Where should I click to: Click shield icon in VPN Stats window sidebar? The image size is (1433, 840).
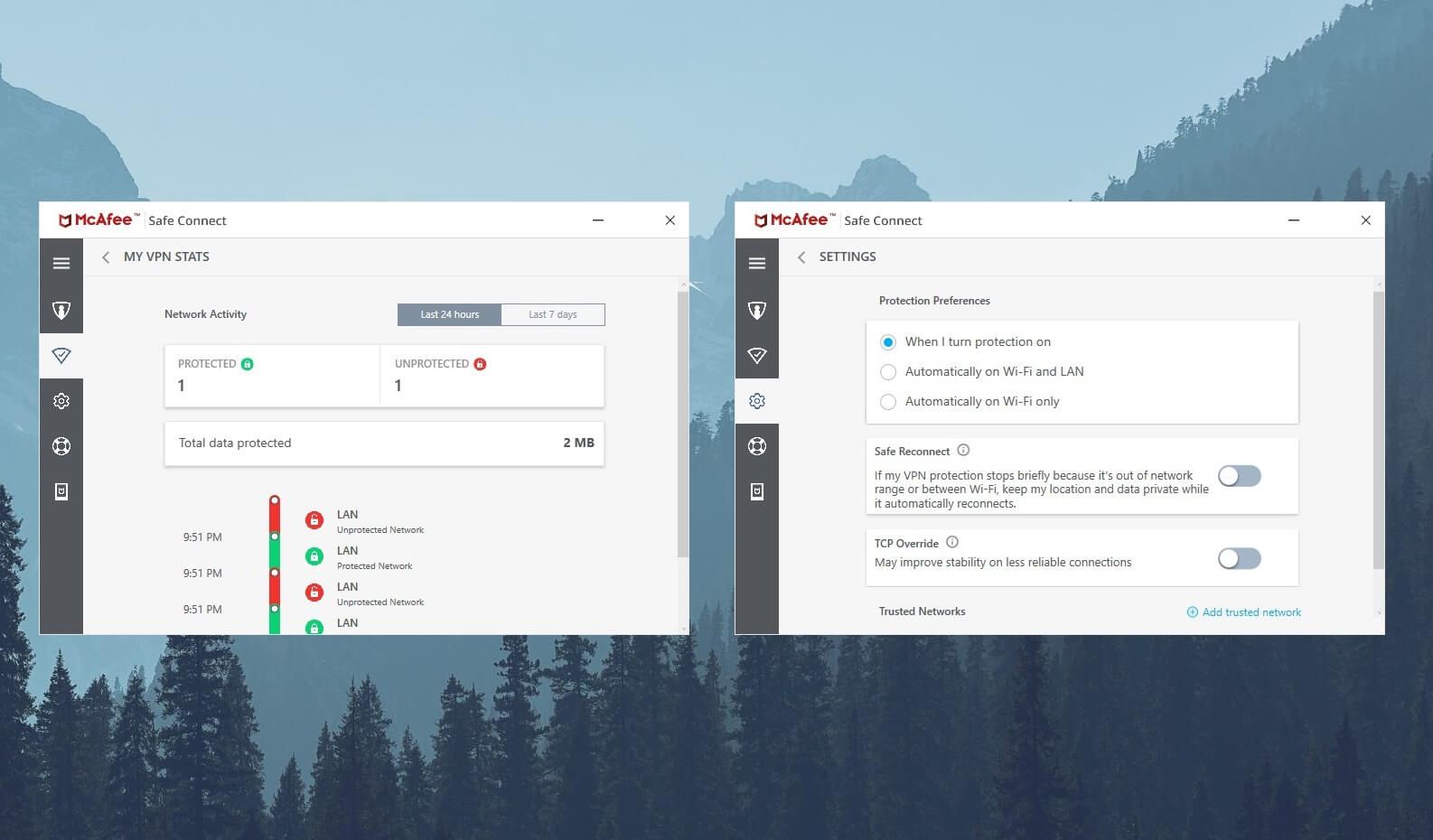click(61, 311)
